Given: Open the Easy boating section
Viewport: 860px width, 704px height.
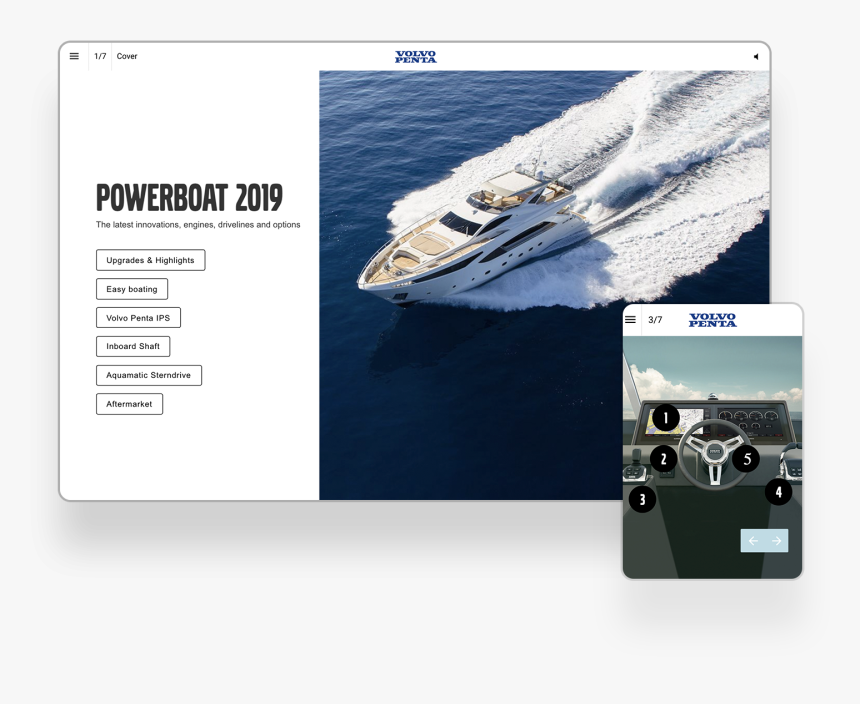Looking at the screenshot, I should [132, 289].
